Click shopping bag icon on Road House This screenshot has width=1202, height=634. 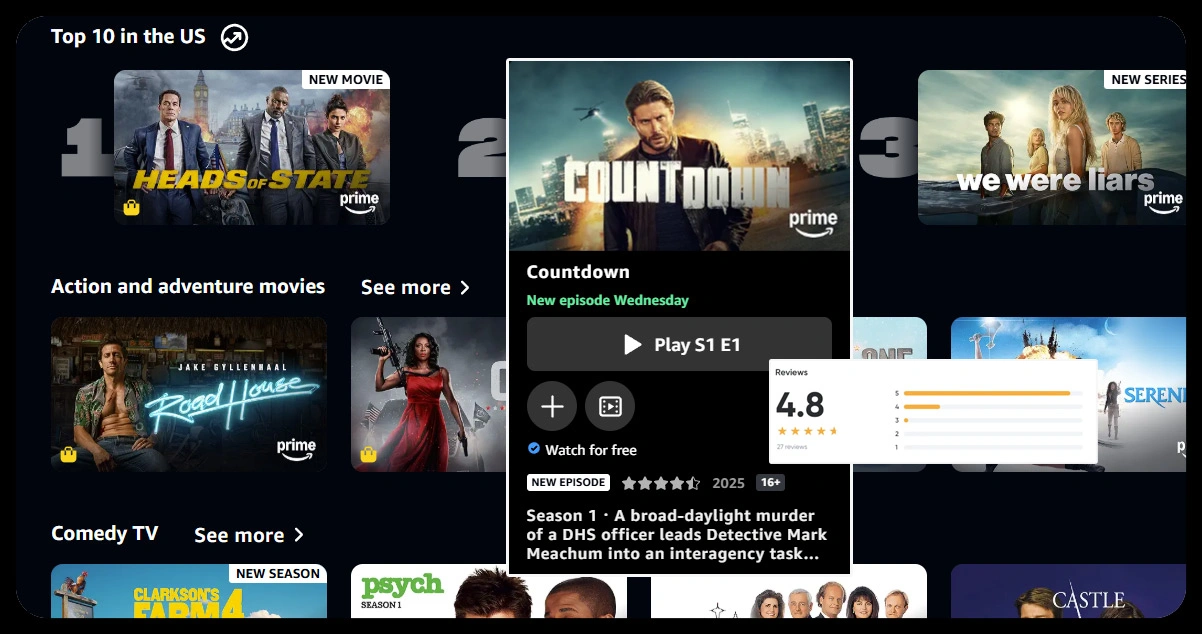click(x=68, y=454)
